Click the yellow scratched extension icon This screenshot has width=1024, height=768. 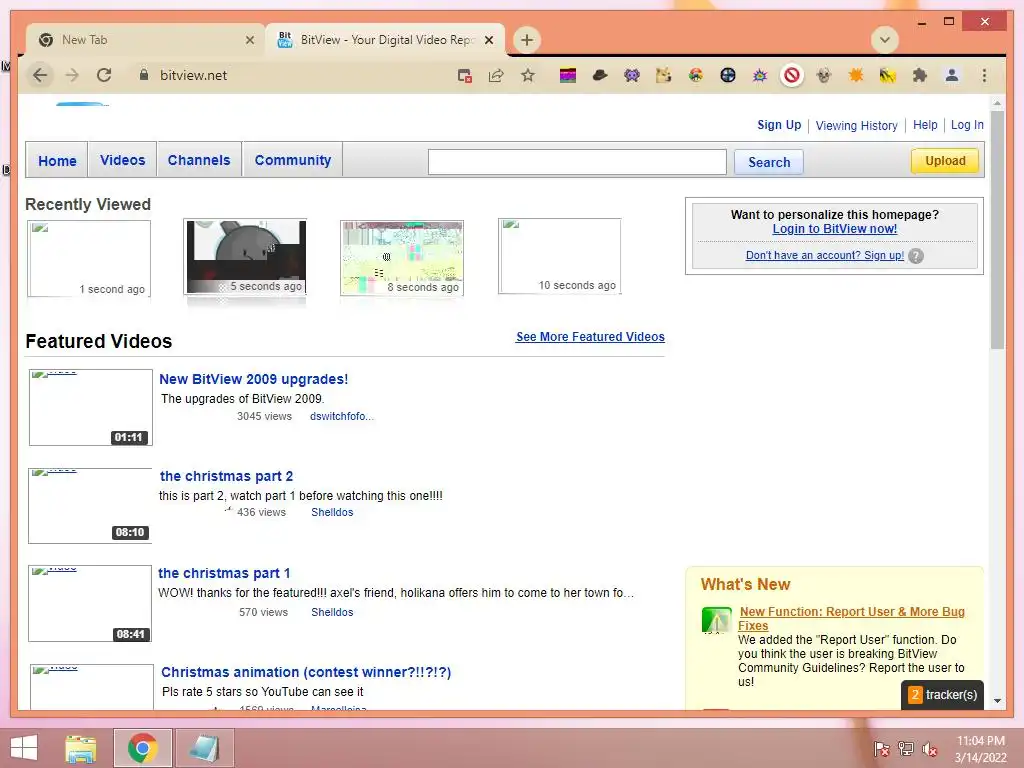(888, 76)
